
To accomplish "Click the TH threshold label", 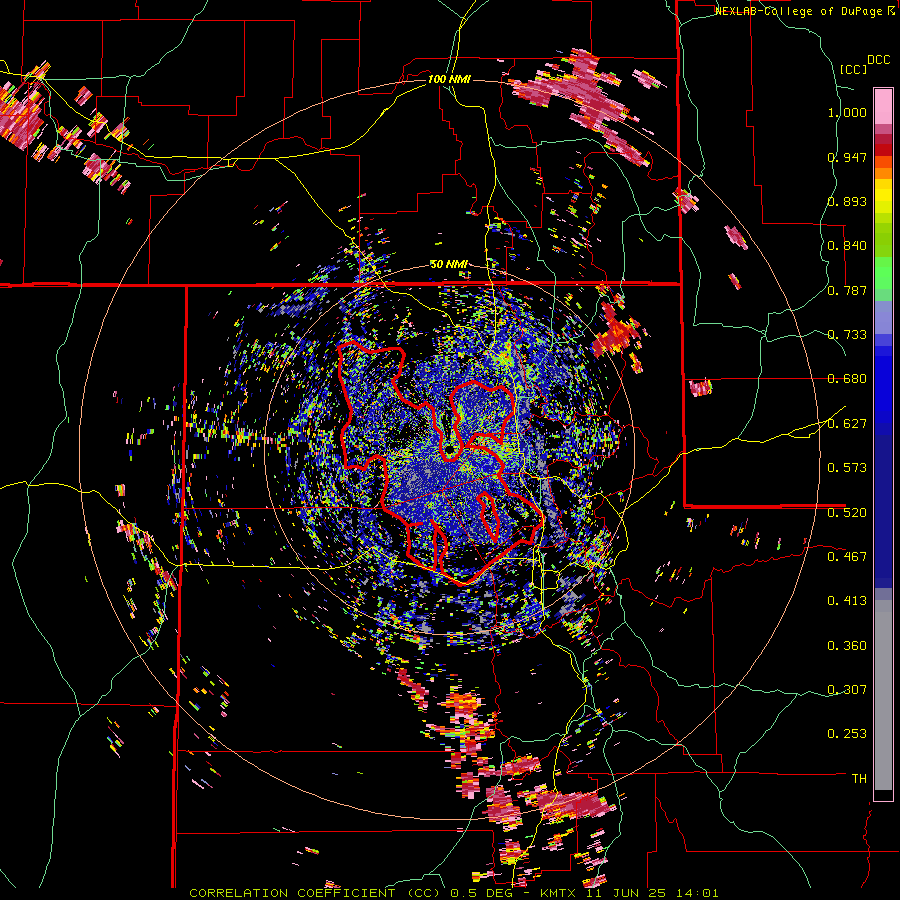I will tap(859, 779).
